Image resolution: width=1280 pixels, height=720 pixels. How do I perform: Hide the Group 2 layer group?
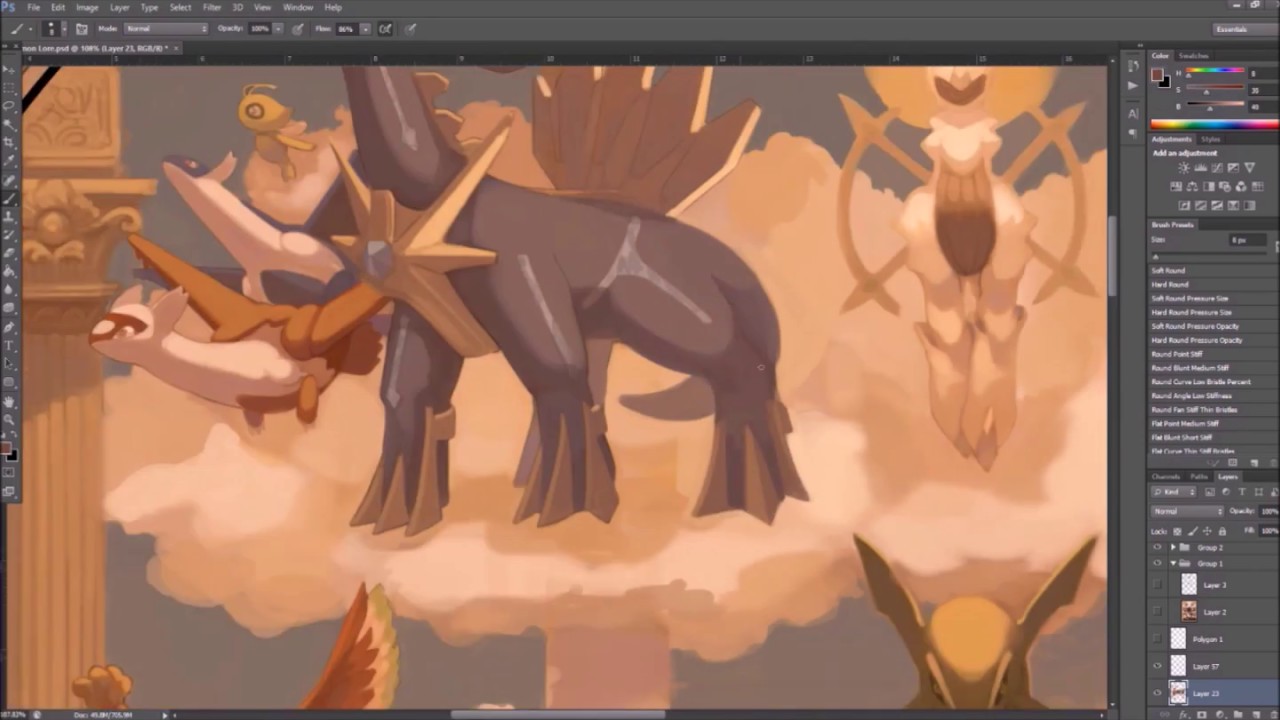click(x=1157, y=547)
